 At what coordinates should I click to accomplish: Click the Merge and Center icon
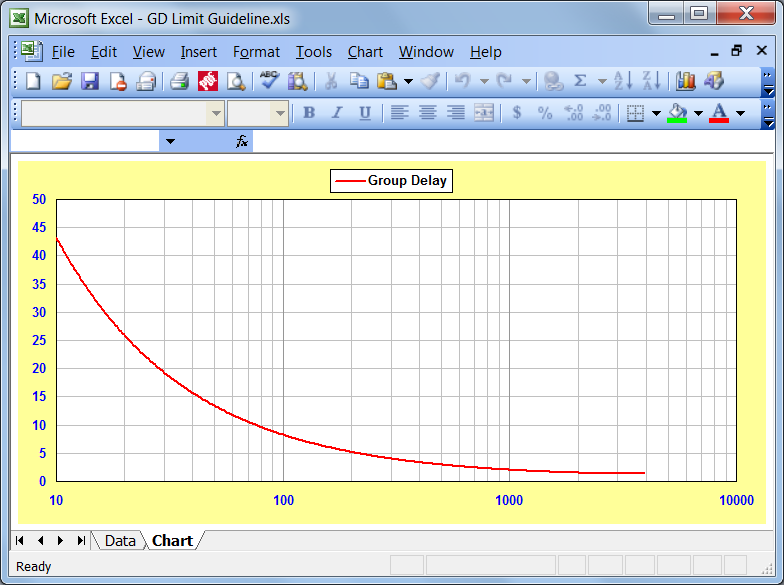coord(484,113)
